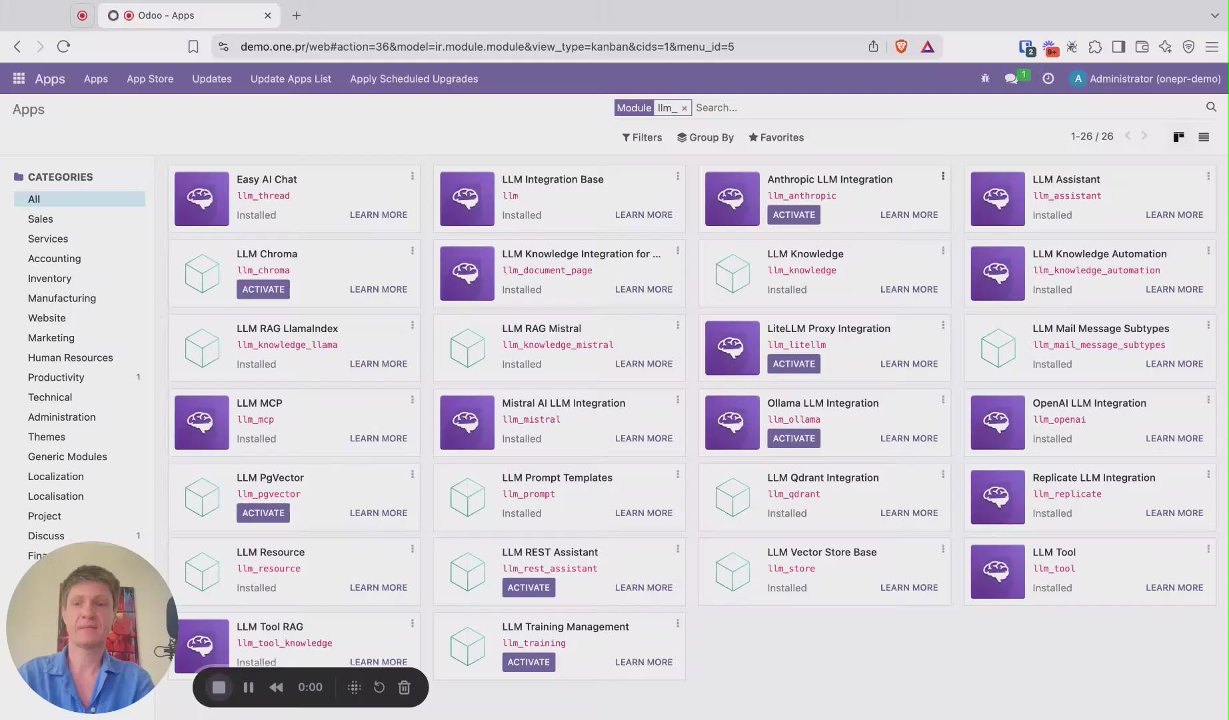Activate the LLM Chroma module
The width and height of the screenshot is (1229, 720).
click(263, 289)
